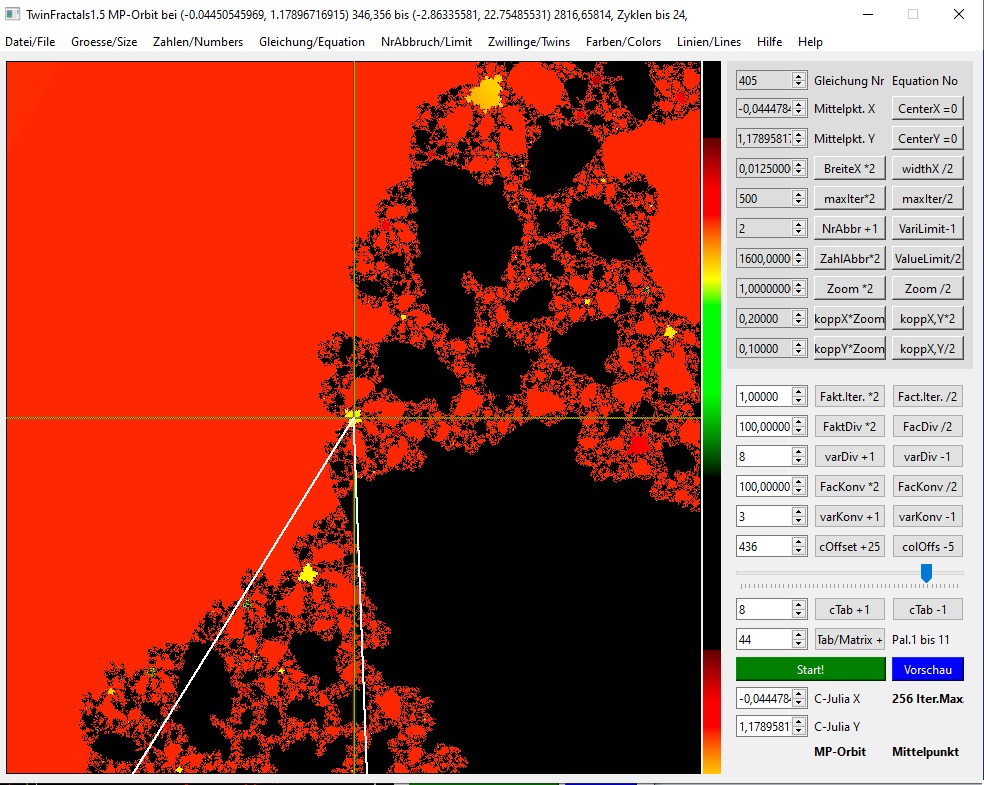
Task: Click the varDiv +1 button
Action: (850, 457)
